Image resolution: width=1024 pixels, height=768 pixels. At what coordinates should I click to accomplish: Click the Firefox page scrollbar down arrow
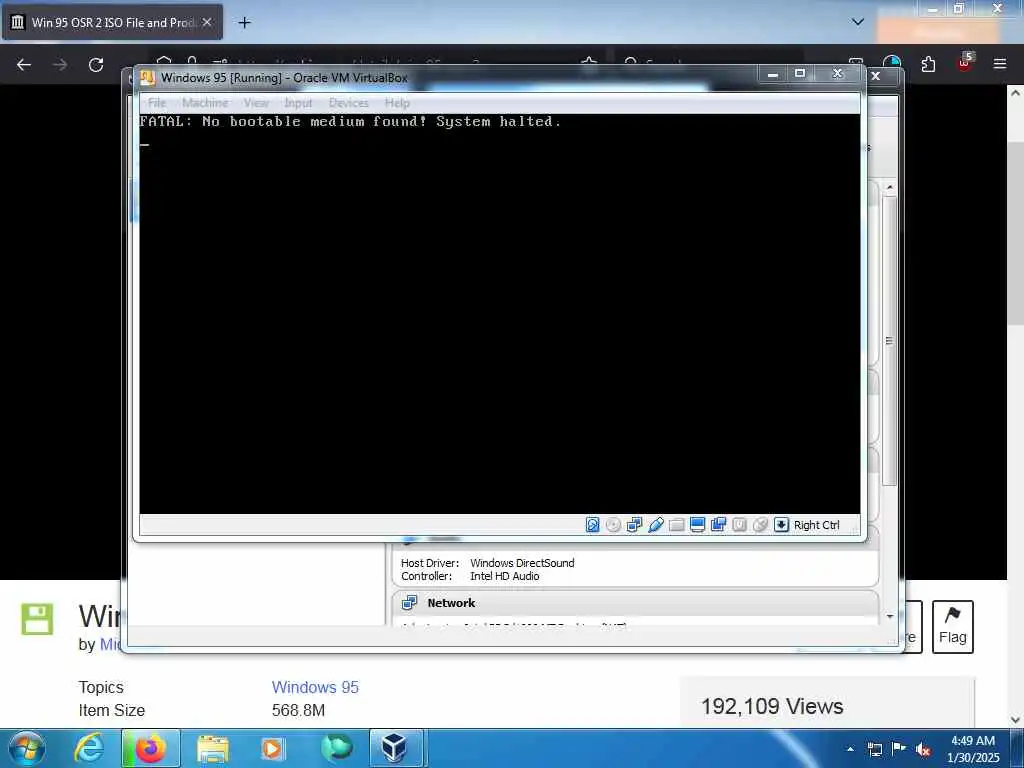pyautogui.click(x=1016, y=720)
